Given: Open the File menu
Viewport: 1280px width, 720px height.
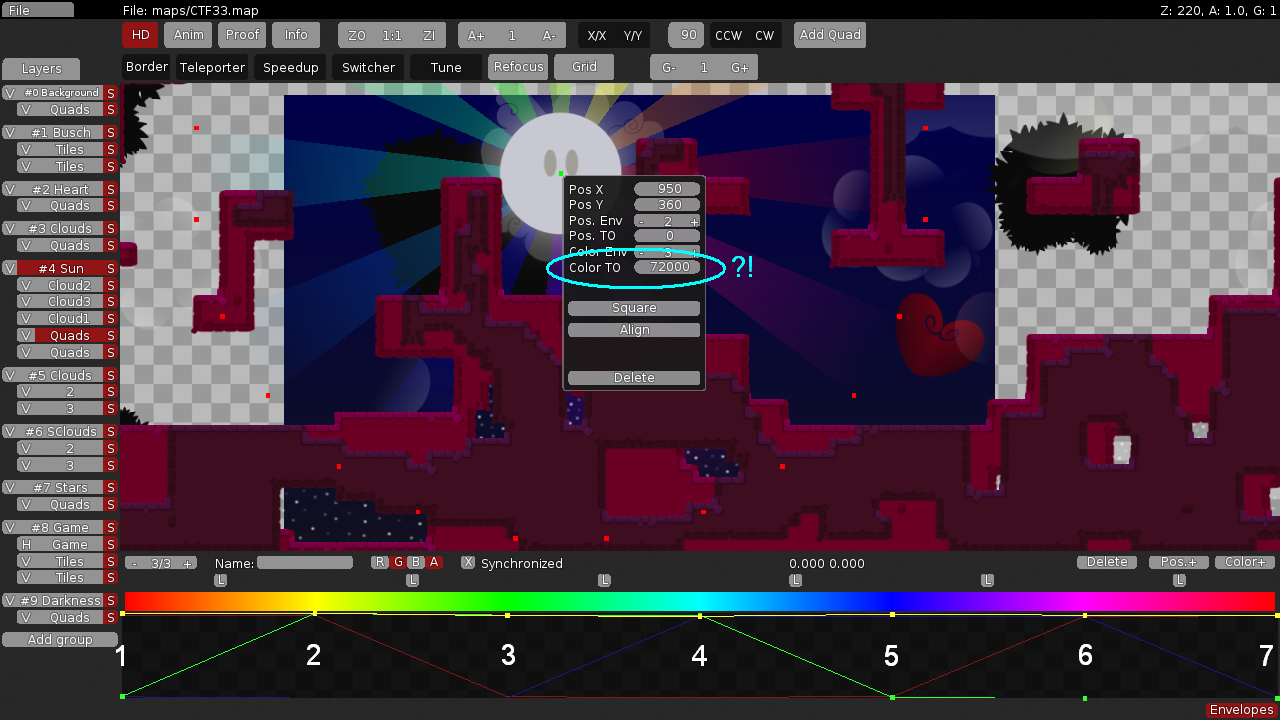Looking at the screenshot, I should point(37,10).
